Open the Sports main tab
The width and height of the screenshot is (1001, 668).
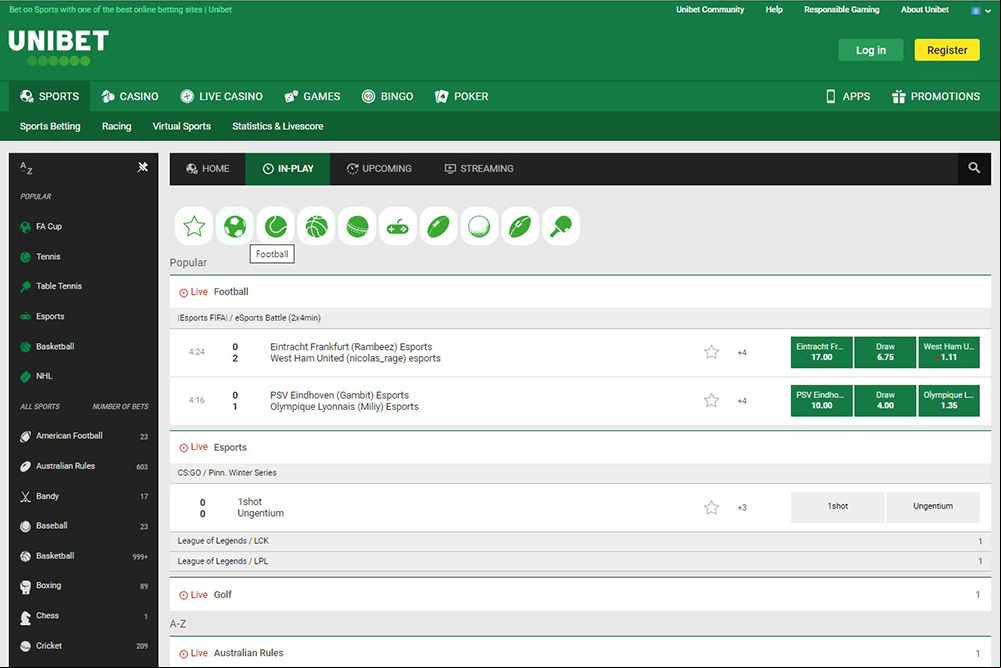[50, 96]
